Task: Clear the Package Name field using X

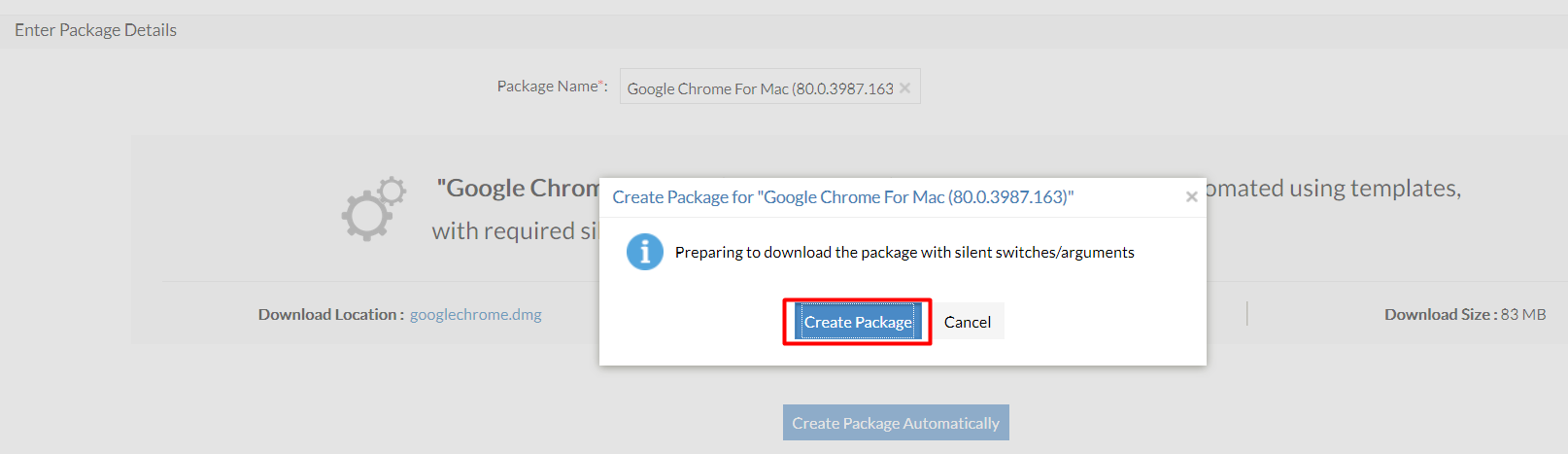Action: (x=905, y=87)
